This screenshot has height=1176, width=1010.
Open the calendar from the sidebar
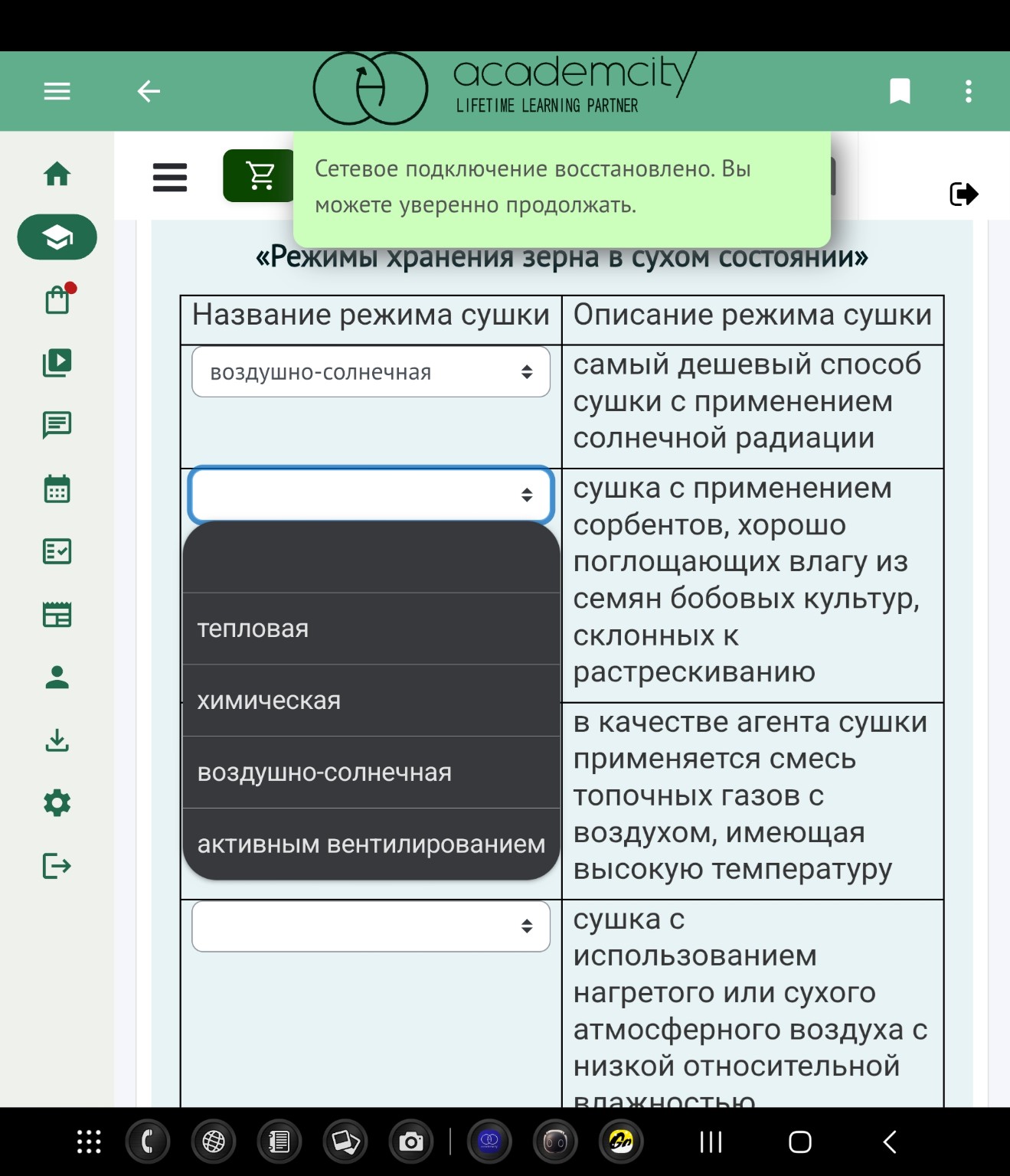tap(57, 488)
